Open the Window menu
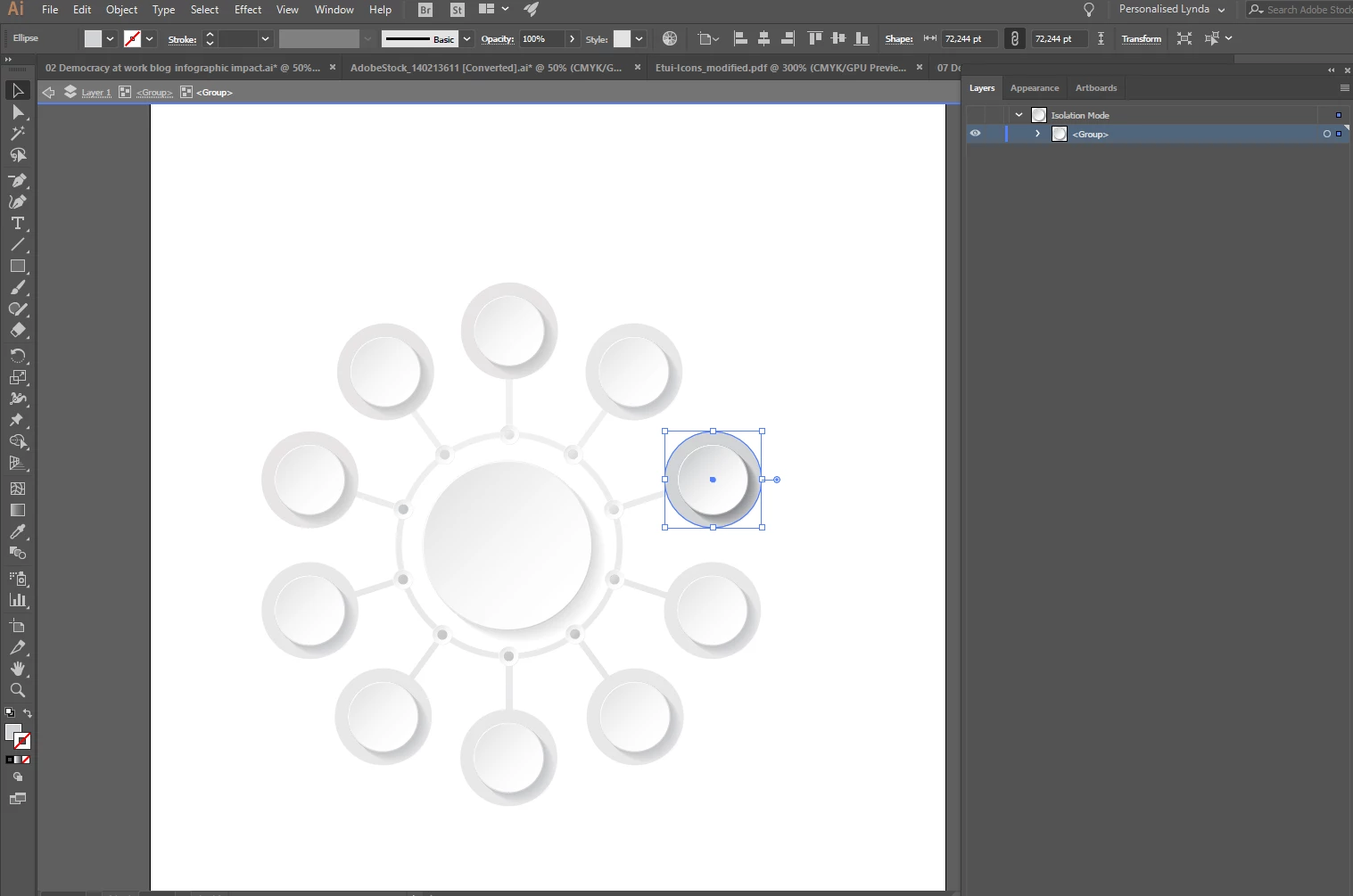The width and height of the screenshot is (1353, 896). [x=334, y=9]
